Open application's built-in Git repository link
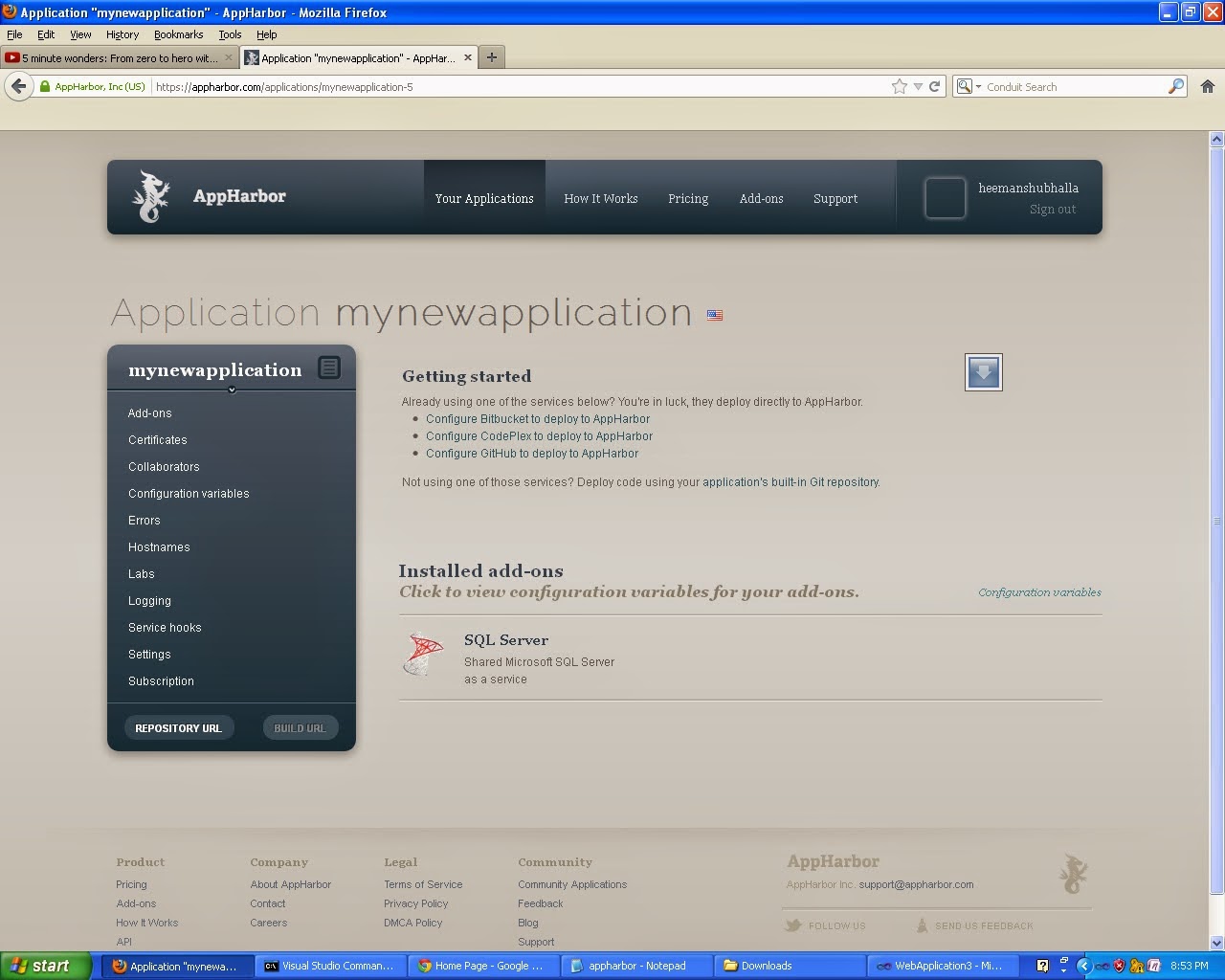This screenshot has width=1225, height=980. pos(791,482)
